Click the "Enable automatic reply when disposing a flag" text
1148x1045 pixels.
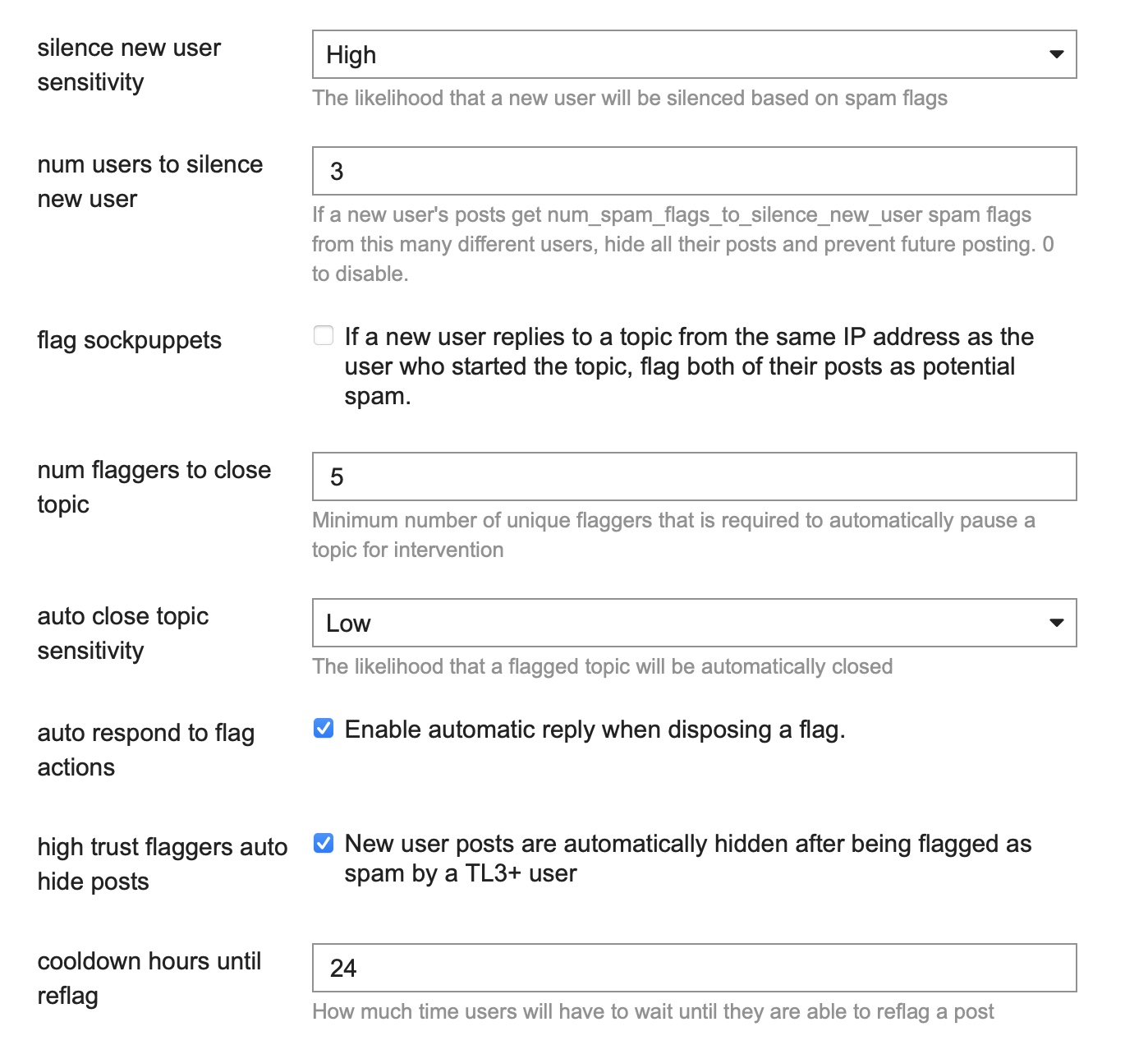pos(595,730)
